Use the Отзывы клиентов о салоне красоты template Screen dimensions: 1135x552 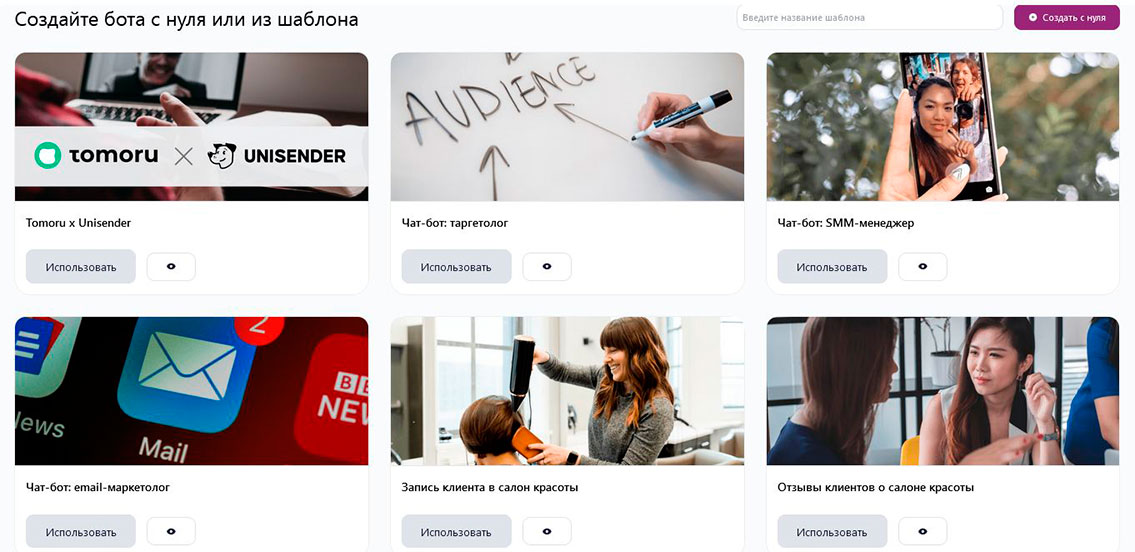(832, 532)
